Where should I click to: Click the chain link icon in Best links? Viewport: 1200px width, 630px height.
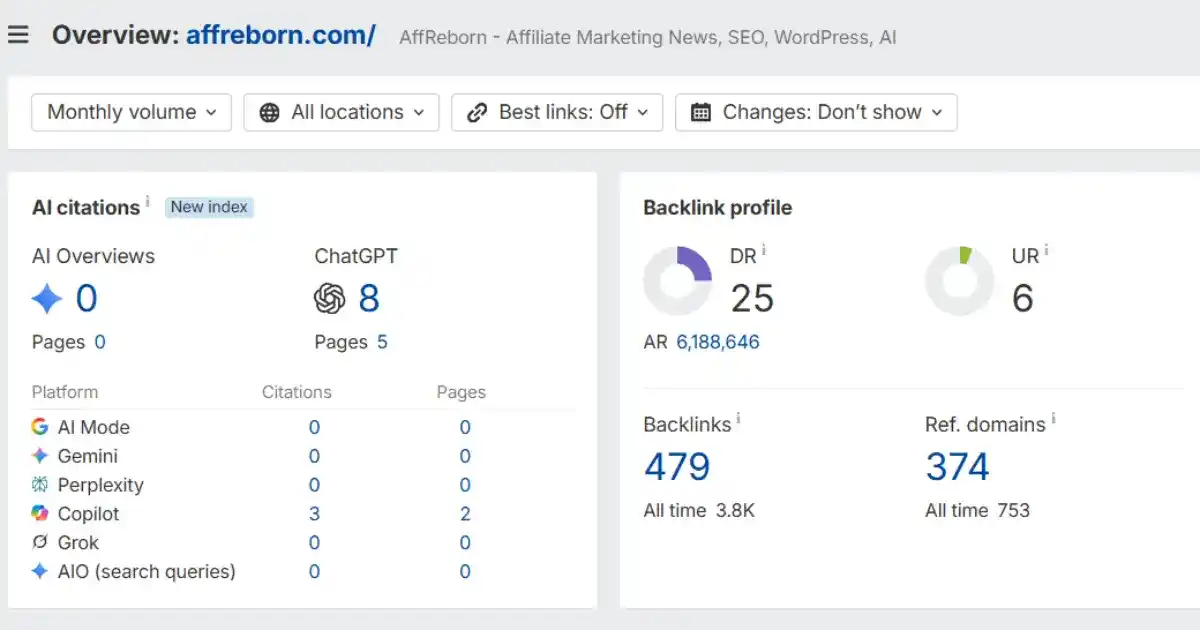point(478,112)
